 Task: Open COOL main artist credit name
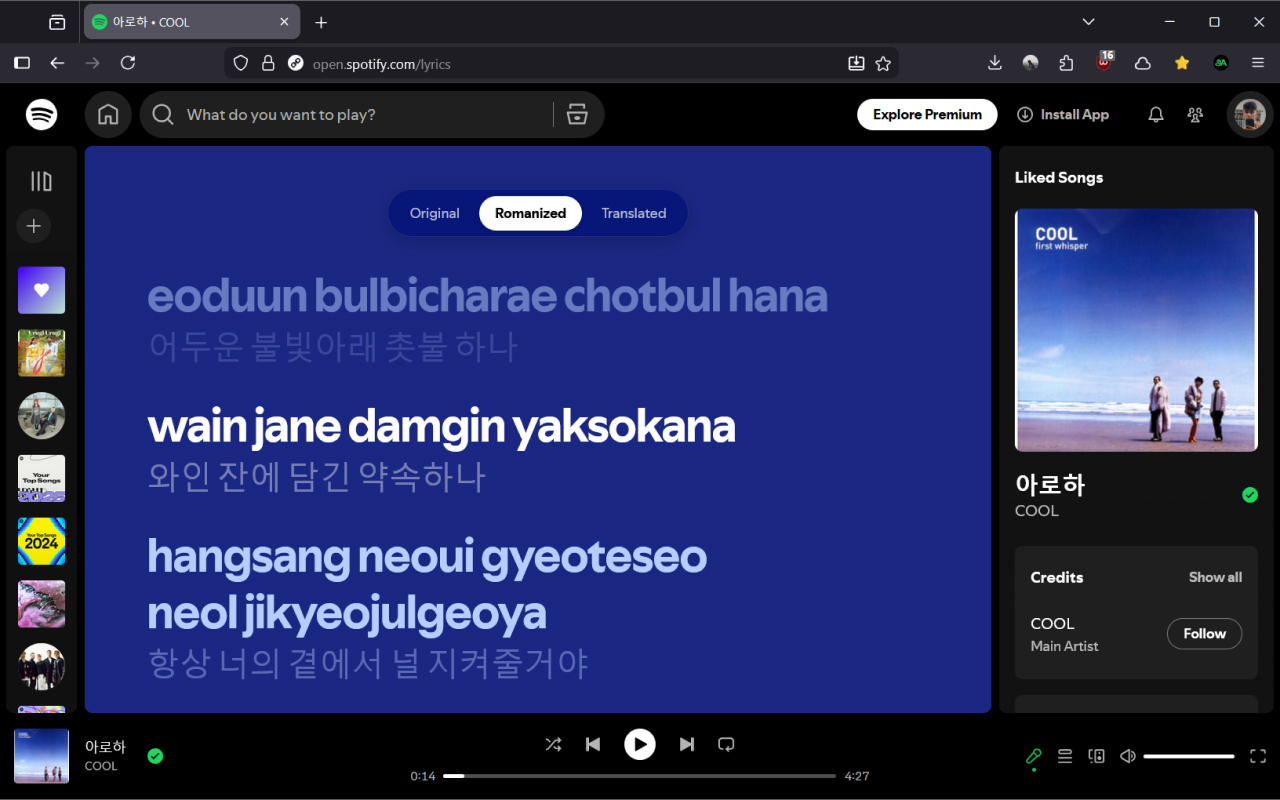click(x=1052, y=624)
